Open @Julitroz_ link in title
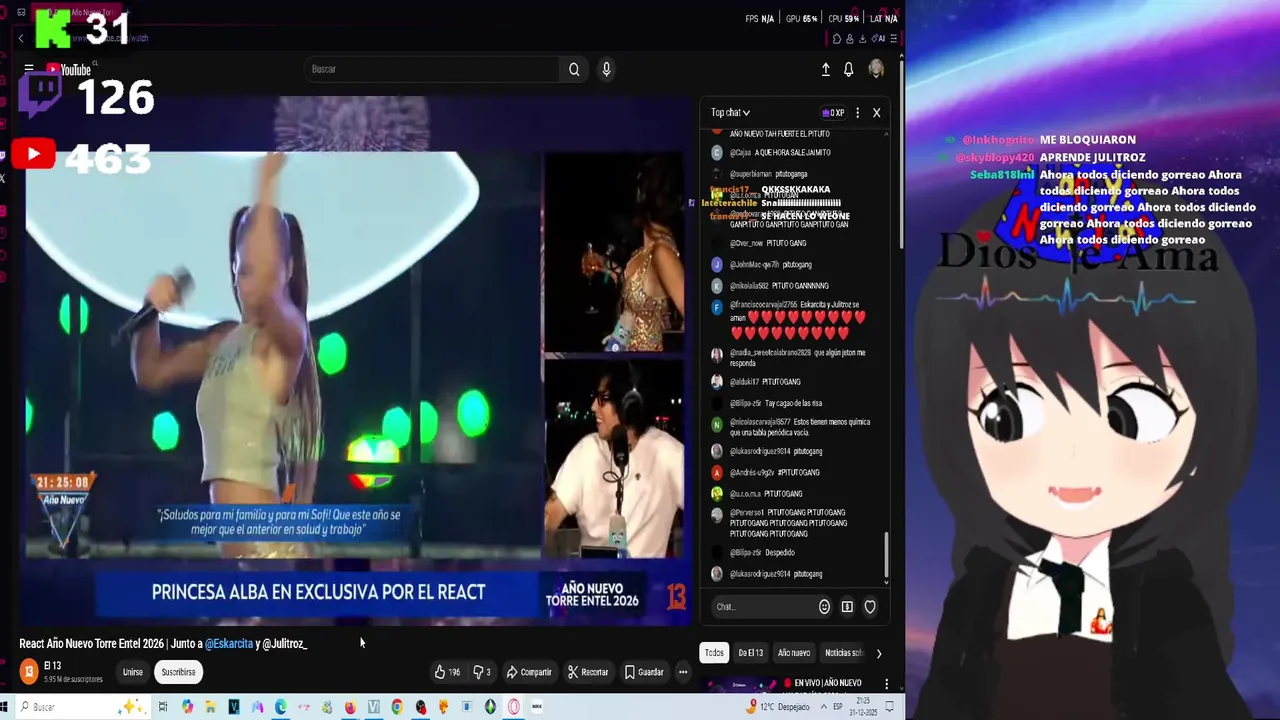Image resolution: width=1280 pixels, height=720 pixels. (x=285, y=644)
